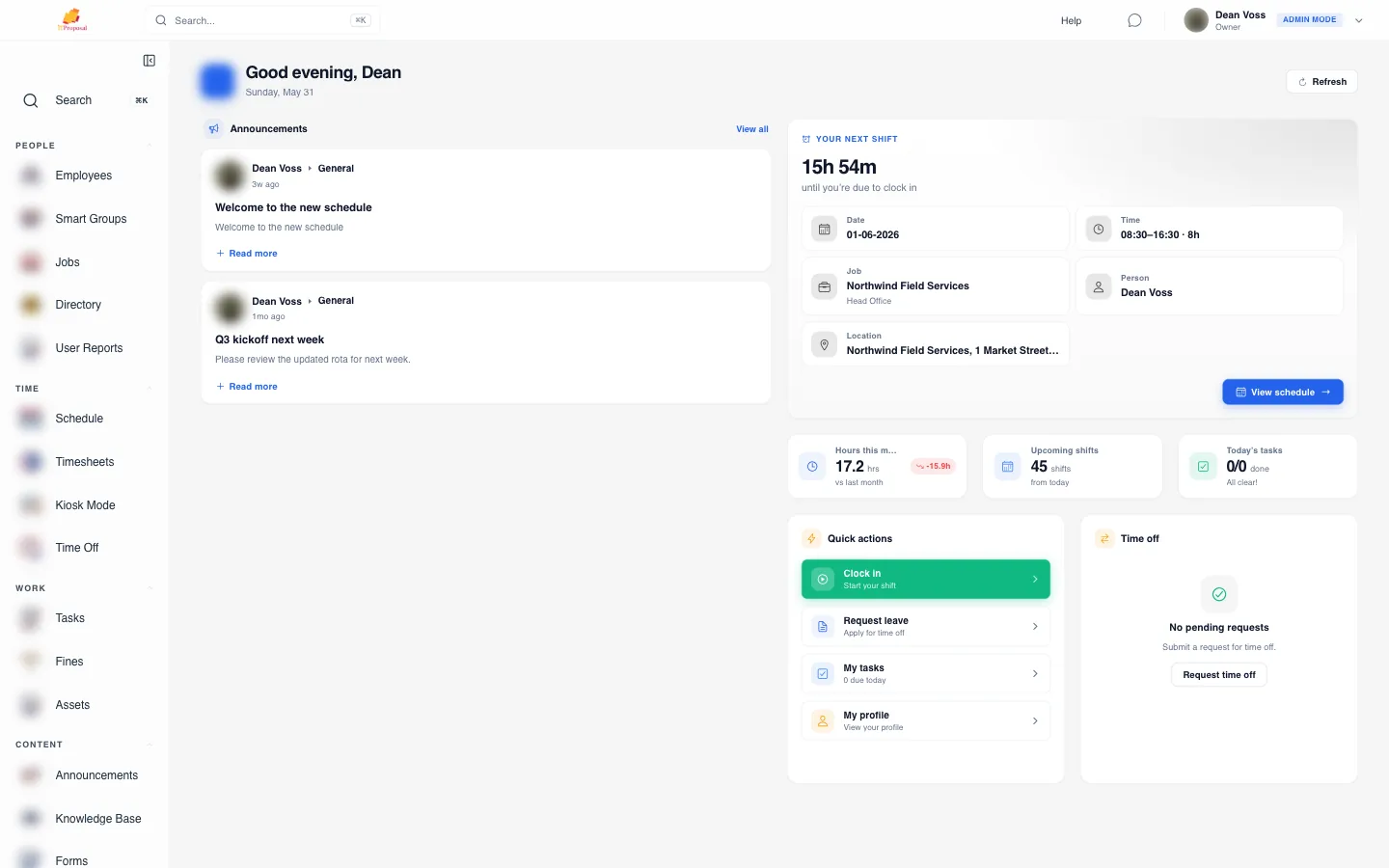This screenshot has width=1389, height=868.
Task: Click the calendar icon beside Date
Action: (824, 230)
